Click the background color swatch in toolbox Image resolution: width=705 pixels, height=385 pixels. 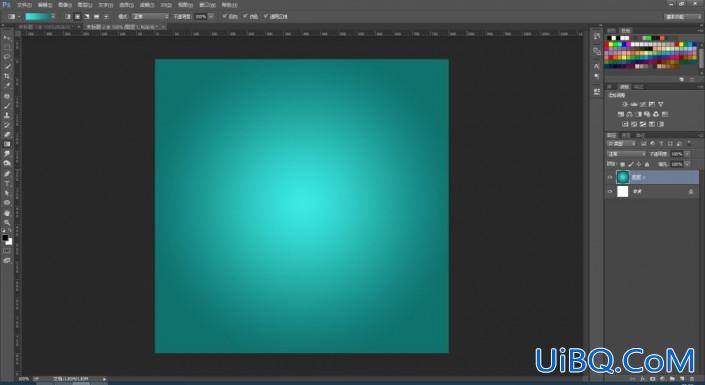pyautogui.click(x=10, y=242)
